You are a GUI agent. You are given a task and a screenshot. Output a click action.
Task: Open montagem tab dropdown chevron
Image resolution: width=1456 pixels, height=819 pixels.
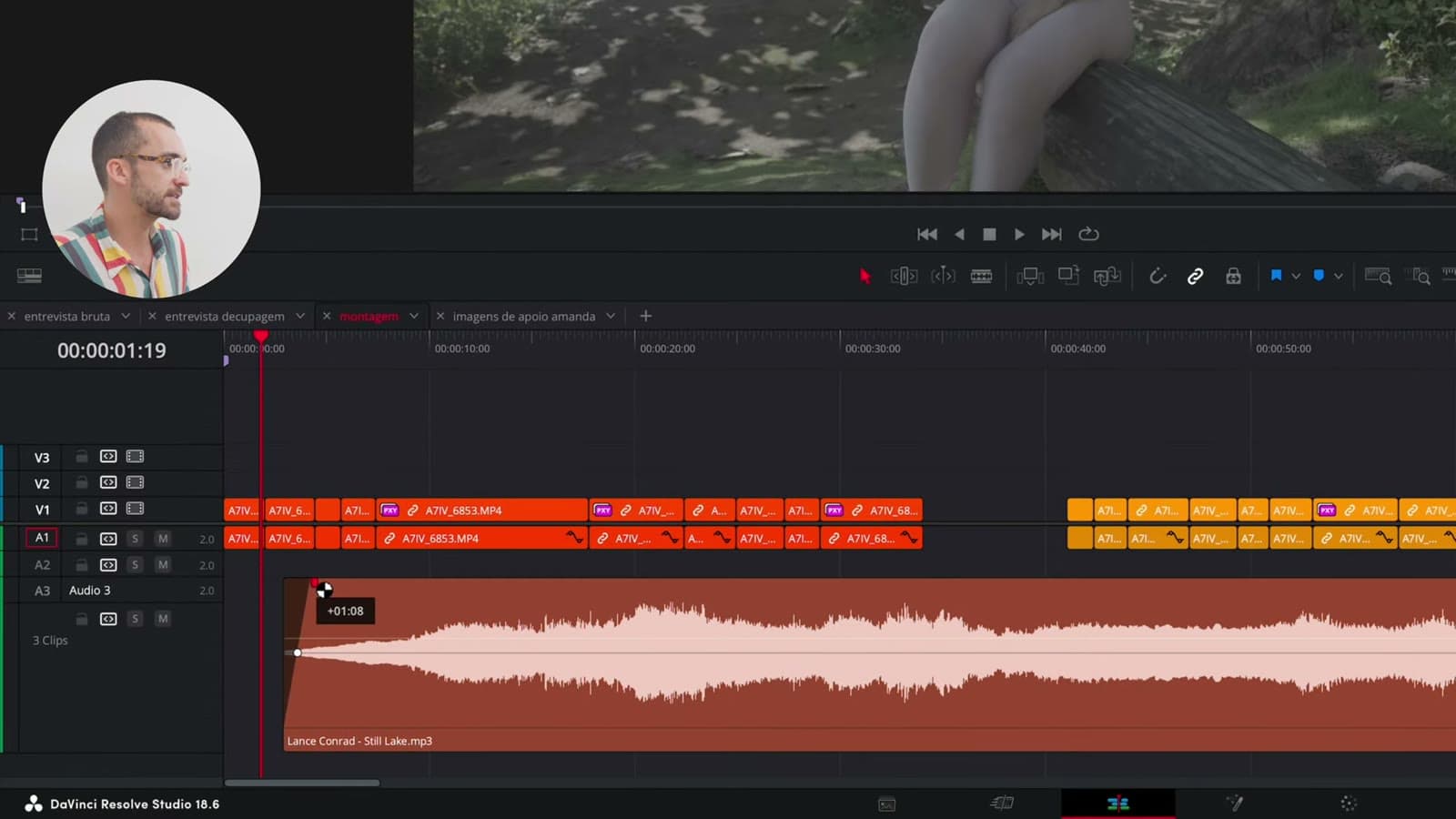click(414, 316)
